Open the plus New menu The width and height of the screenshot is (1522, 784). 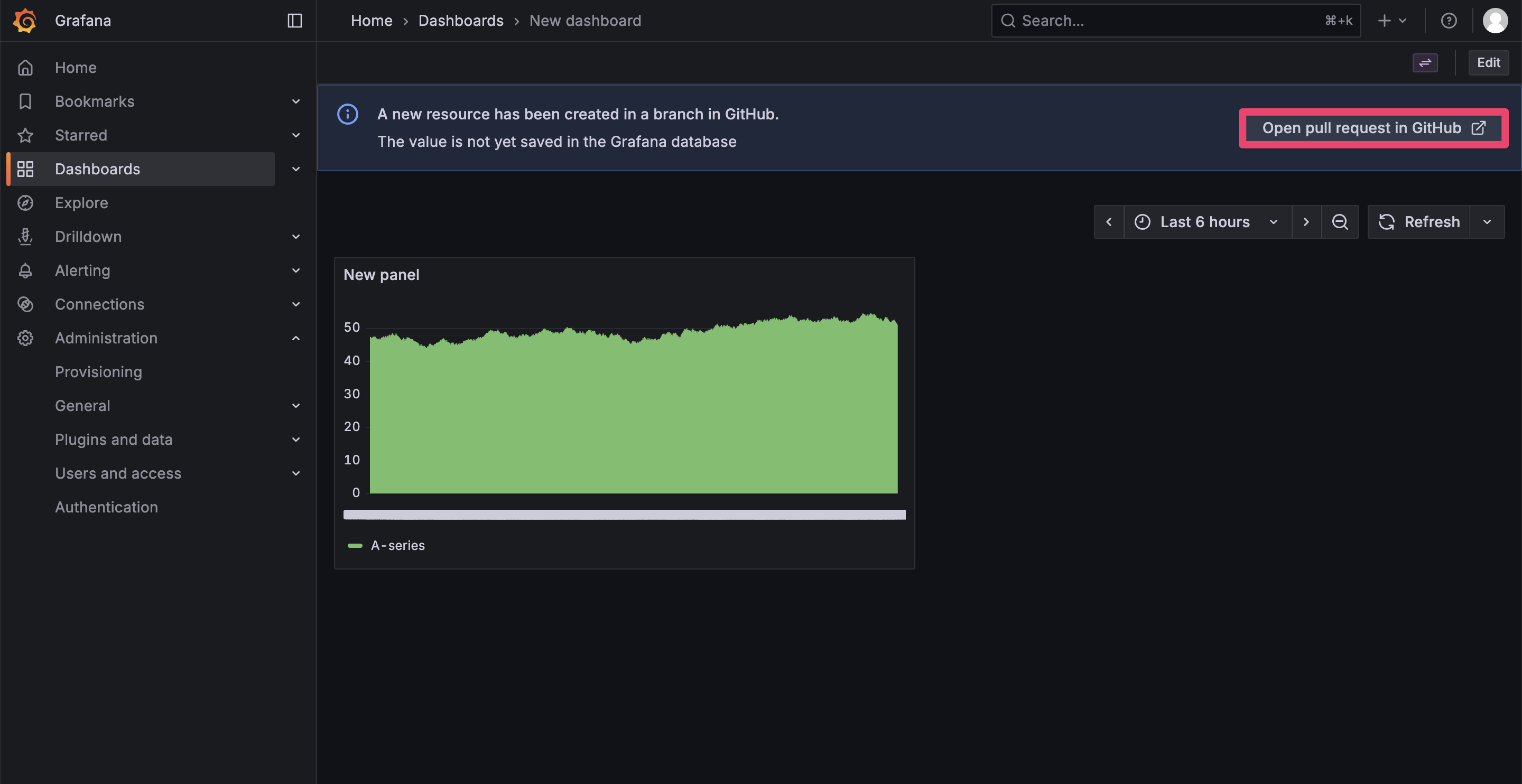pyautogui.click(x=1392, y=21)
